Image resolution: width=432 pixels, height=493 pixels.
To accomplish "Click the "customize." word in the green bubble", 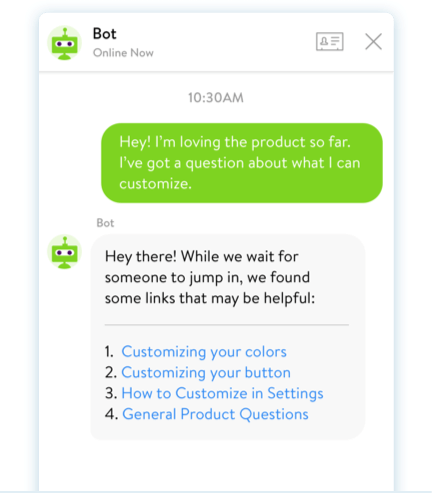I will click(156, 184).
